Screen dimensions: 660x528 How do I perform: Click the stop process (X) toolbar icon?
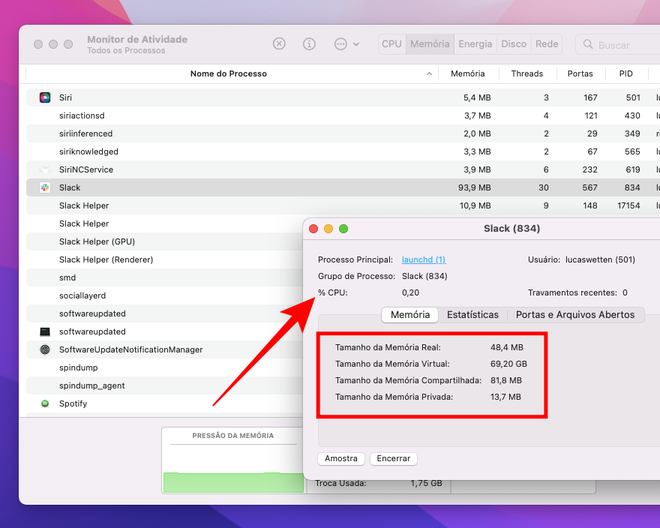pyautogui.click(x=279, y=44)
